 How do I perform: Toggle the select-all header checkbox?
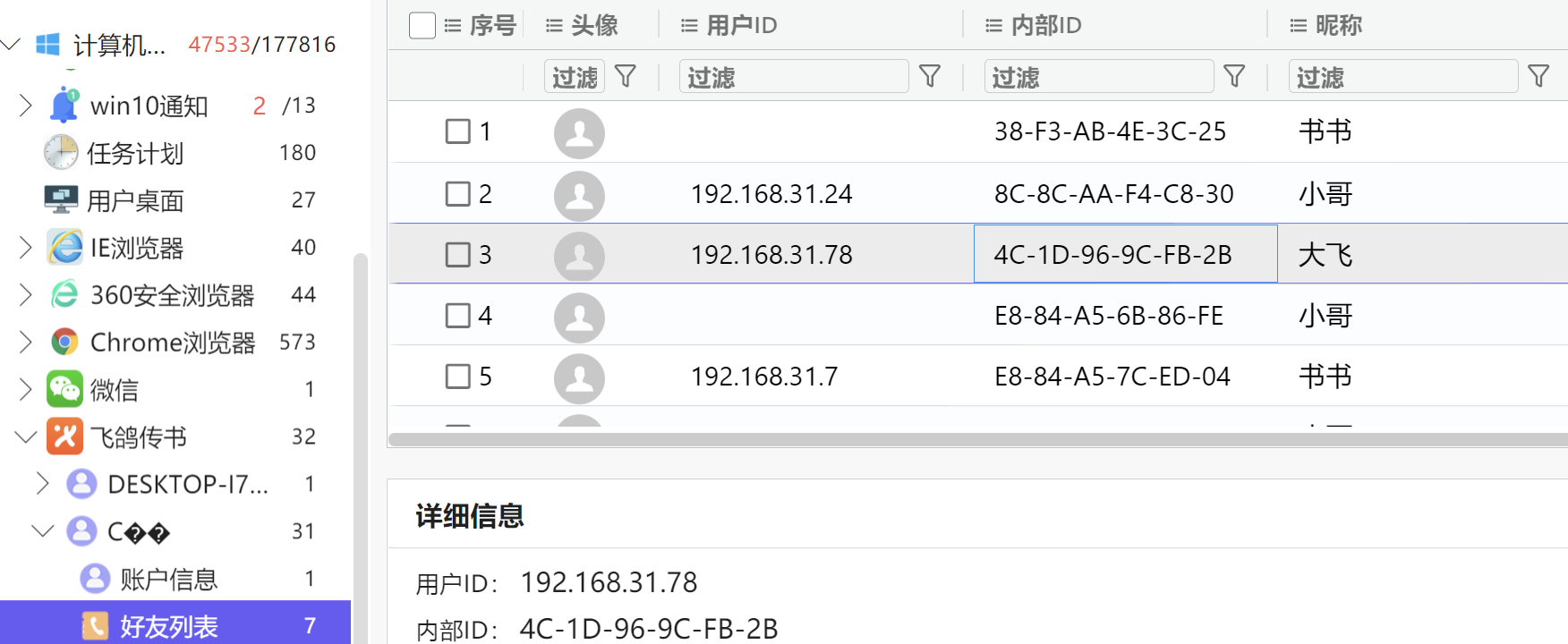tap(422, 25)
